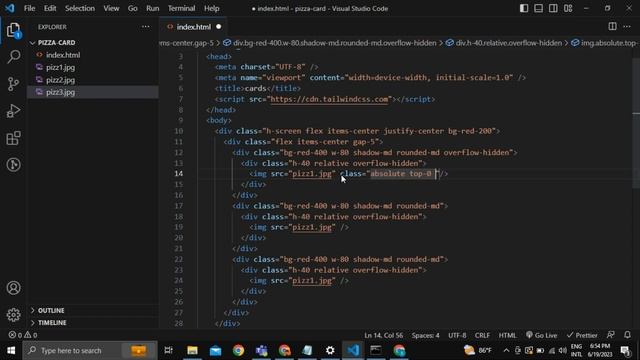Open notifications bell in status bar

(627, 335)
